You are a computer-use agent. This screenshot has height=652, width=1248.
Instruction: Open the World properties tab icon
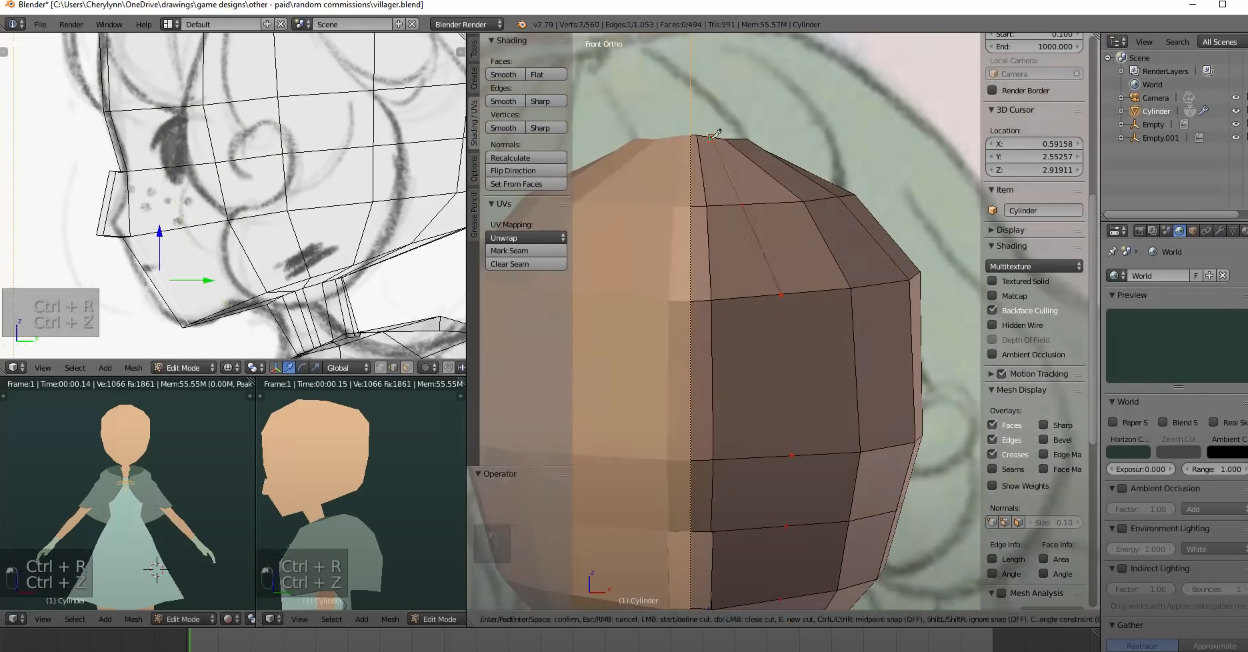tap(1179, 231)
